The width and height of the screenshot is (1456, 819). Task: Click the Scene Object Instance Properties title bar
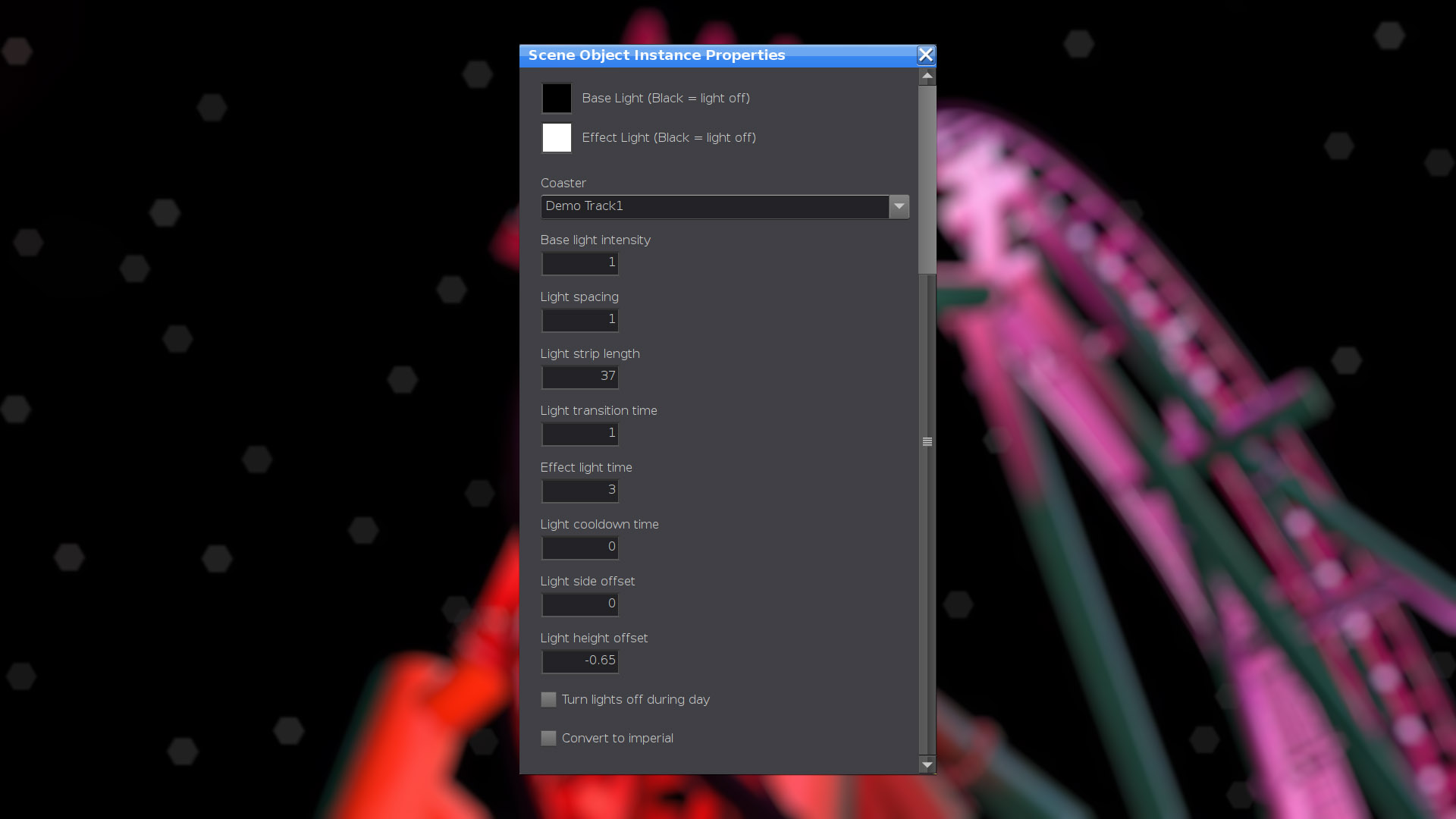point(718,55)
